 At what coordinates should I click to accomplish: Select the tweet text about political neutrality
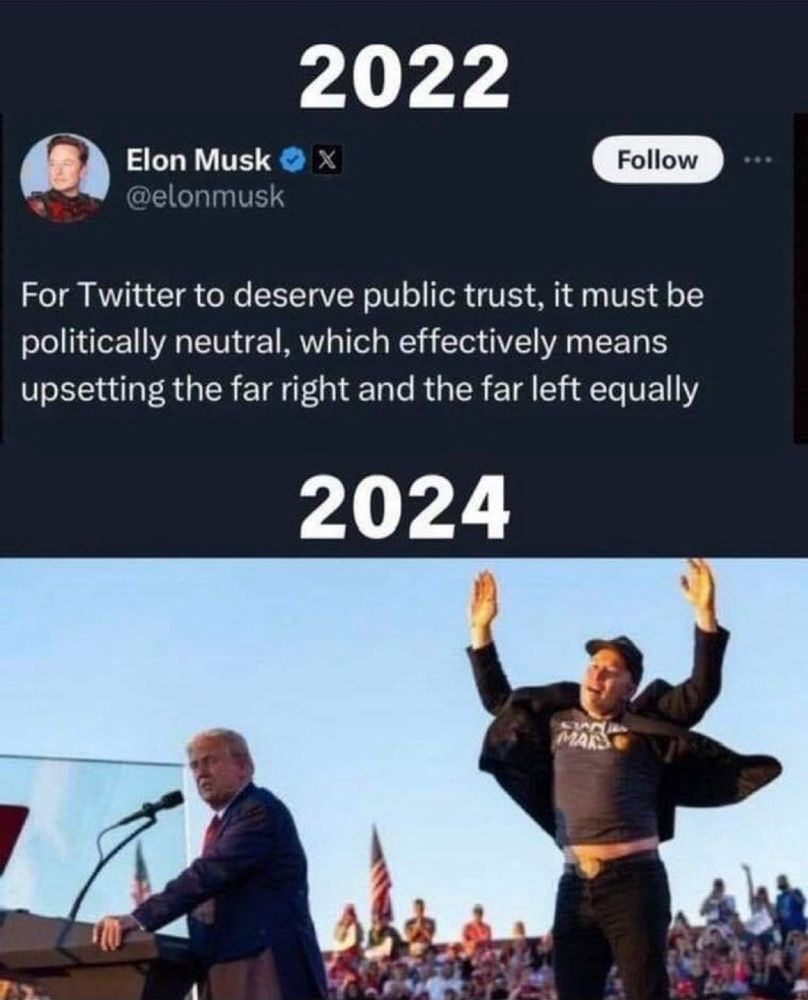coord(362,342)
